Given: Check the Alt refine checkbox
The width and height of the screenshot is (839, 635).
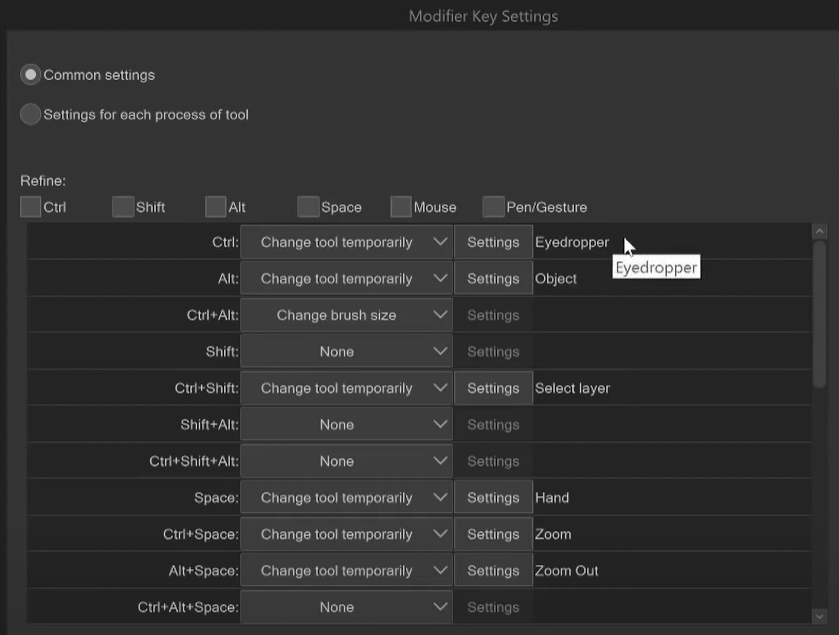Looking at the screenshot, I should (x=216, y=207).
